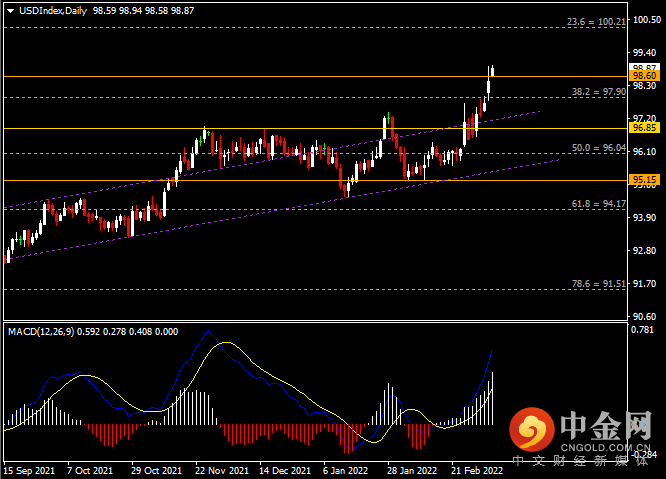Select the 95.15 orange price label
The image size is (666, 479).
644,180
